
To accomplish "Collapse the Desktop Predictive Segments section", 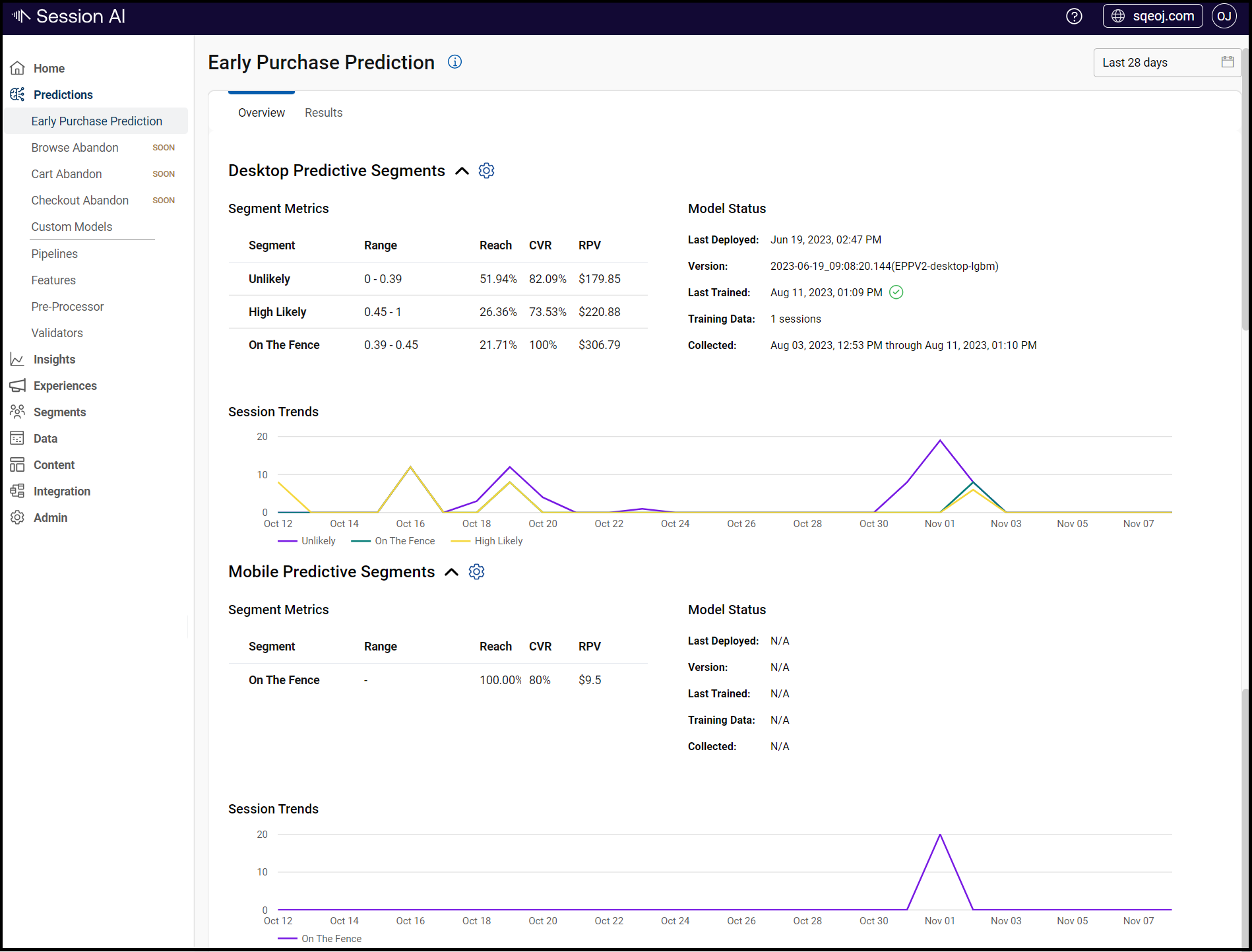I will coord(462,170).
